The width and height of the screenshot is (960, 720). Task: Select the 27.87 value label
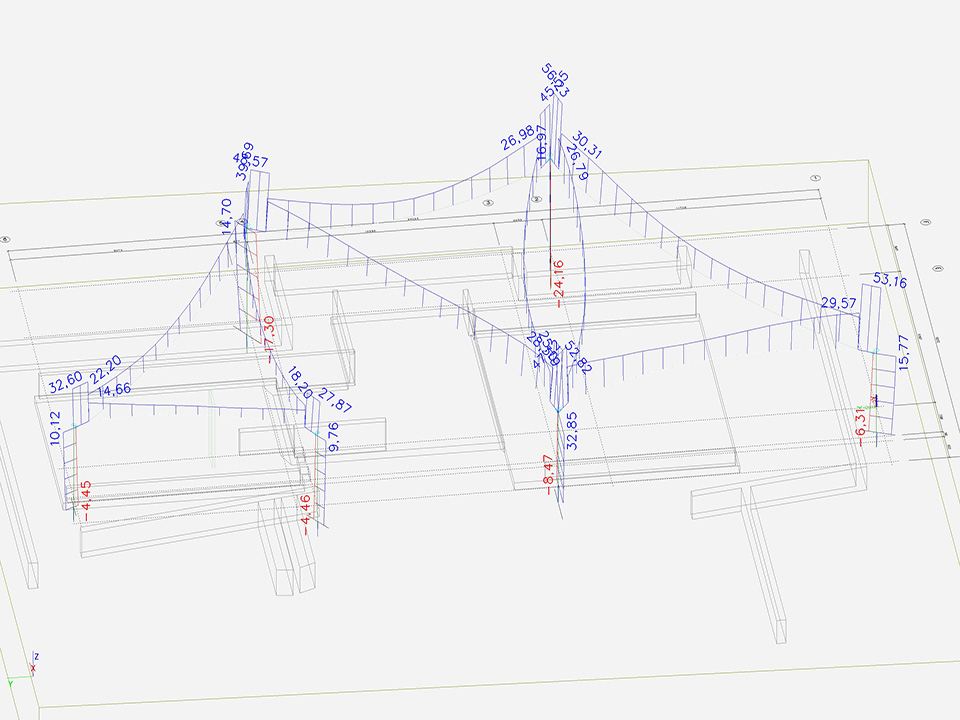coord(335,399)
